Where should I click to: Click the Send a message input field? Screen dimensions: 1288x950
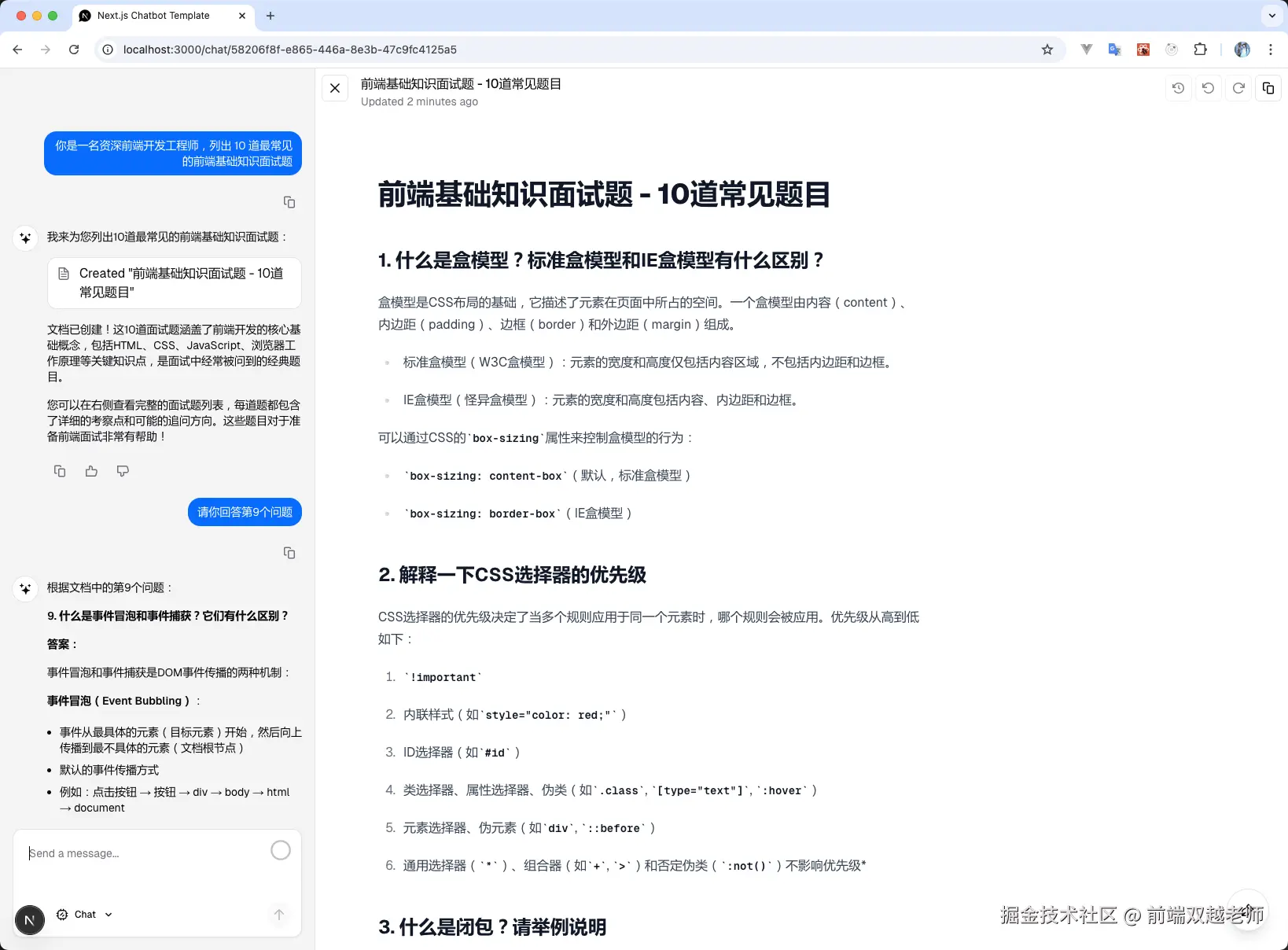pyautogui.click(x=118, y=853)
